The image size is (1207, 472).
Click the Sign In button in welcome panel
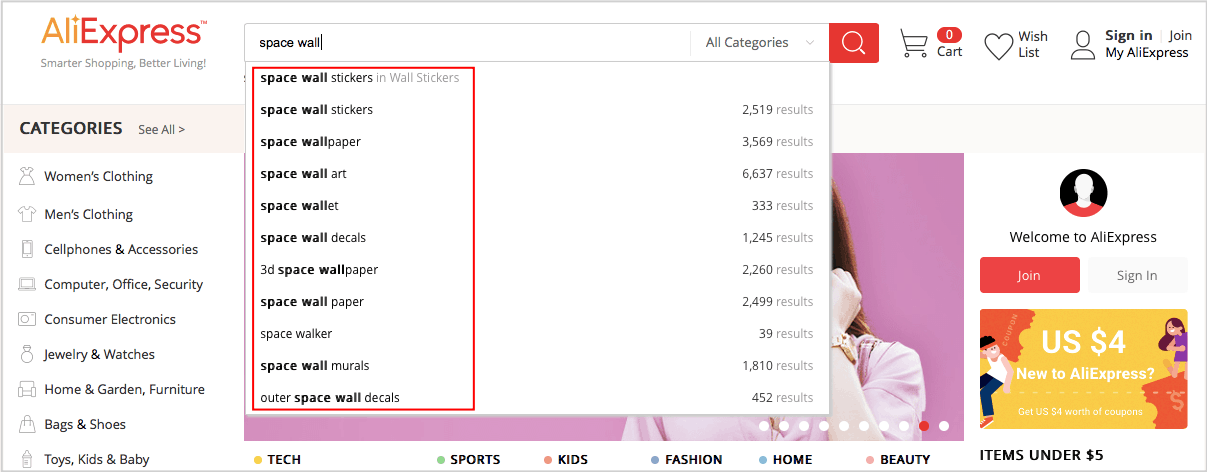(x=1137, y=275)
